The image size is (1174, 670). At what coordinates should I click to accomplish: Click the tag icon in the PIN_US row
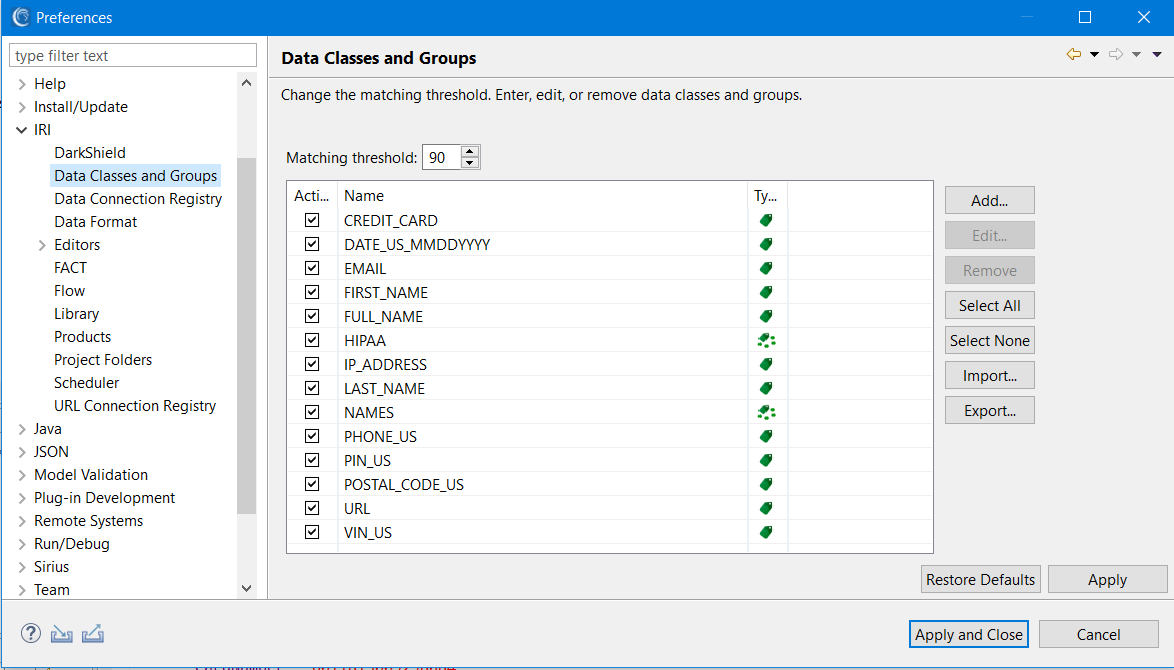(766, 460)
